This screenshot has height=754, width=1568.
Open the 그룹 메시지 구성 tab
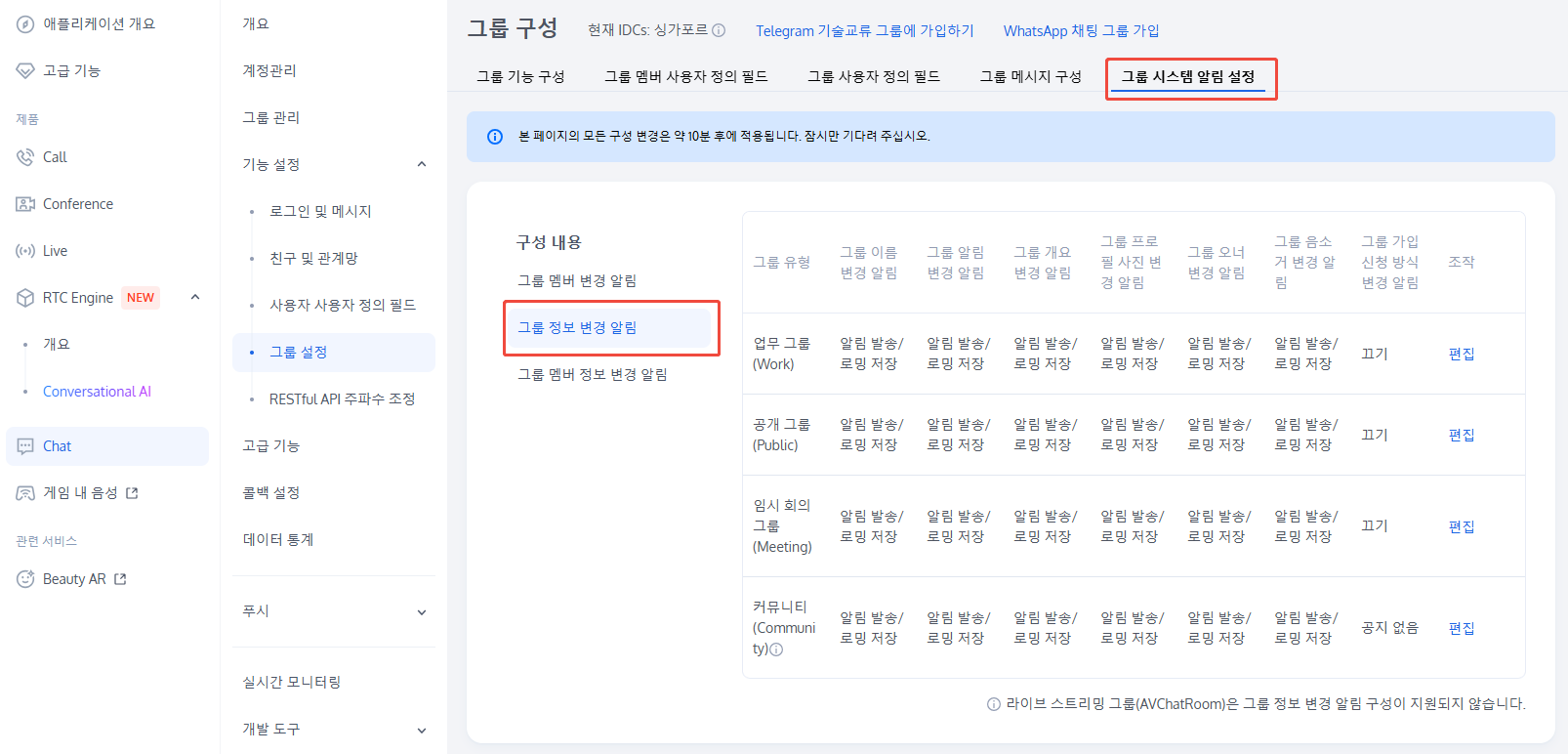(x=1030, y=76)
